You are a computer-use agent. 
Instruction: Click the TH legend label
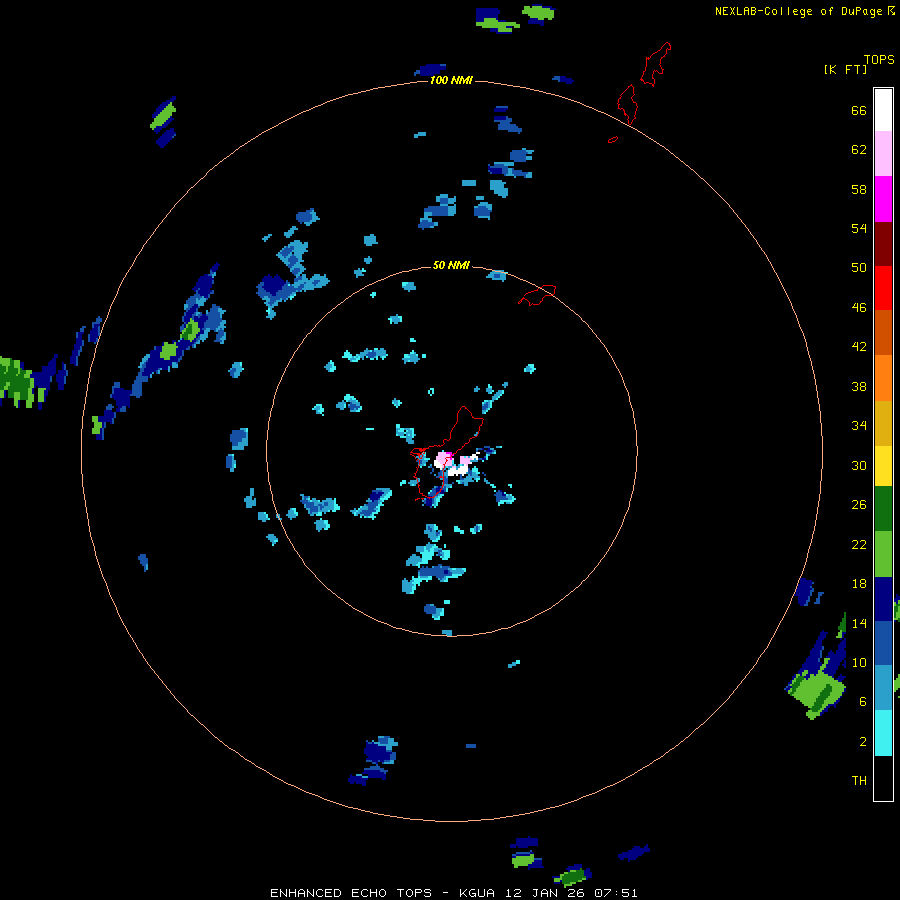[859, 781]
